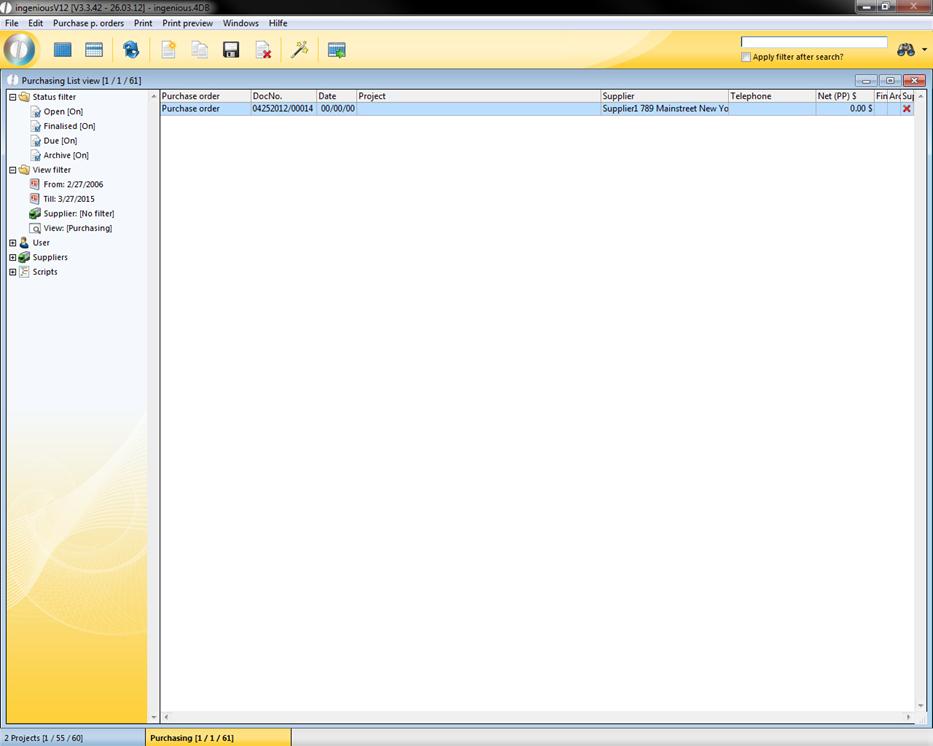This screenshot has height=746, width=933.
Task: Click the new document toolbar icon
Action: (168, 50)
